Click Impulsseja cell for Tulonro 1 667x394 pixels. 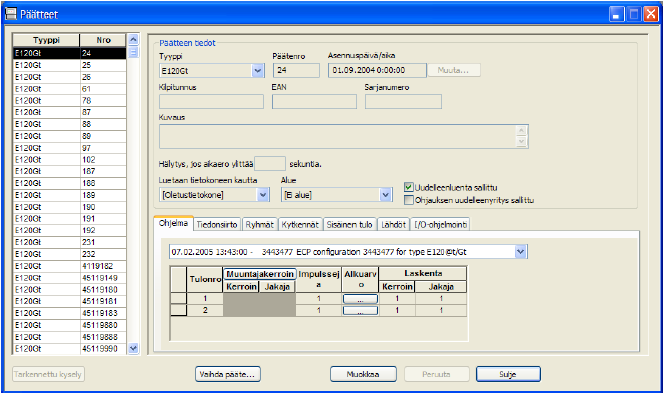[x=319, y=299]
